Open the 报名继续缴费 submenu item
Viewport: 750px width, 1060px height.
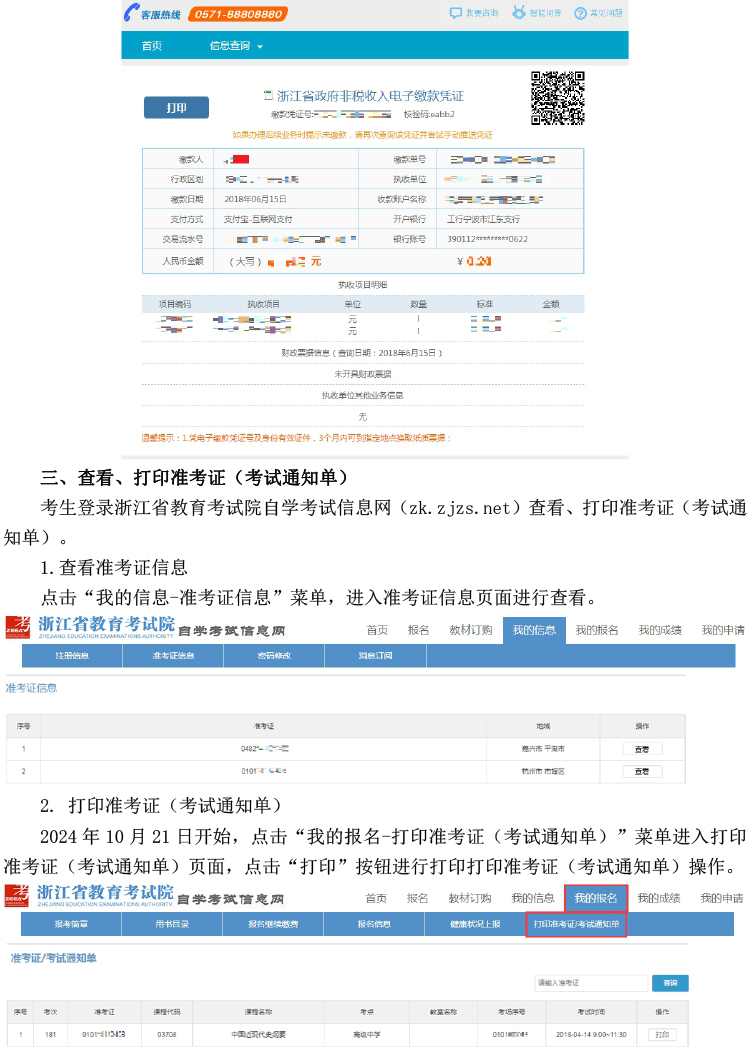pyautogui.click(x=273, y=924)
